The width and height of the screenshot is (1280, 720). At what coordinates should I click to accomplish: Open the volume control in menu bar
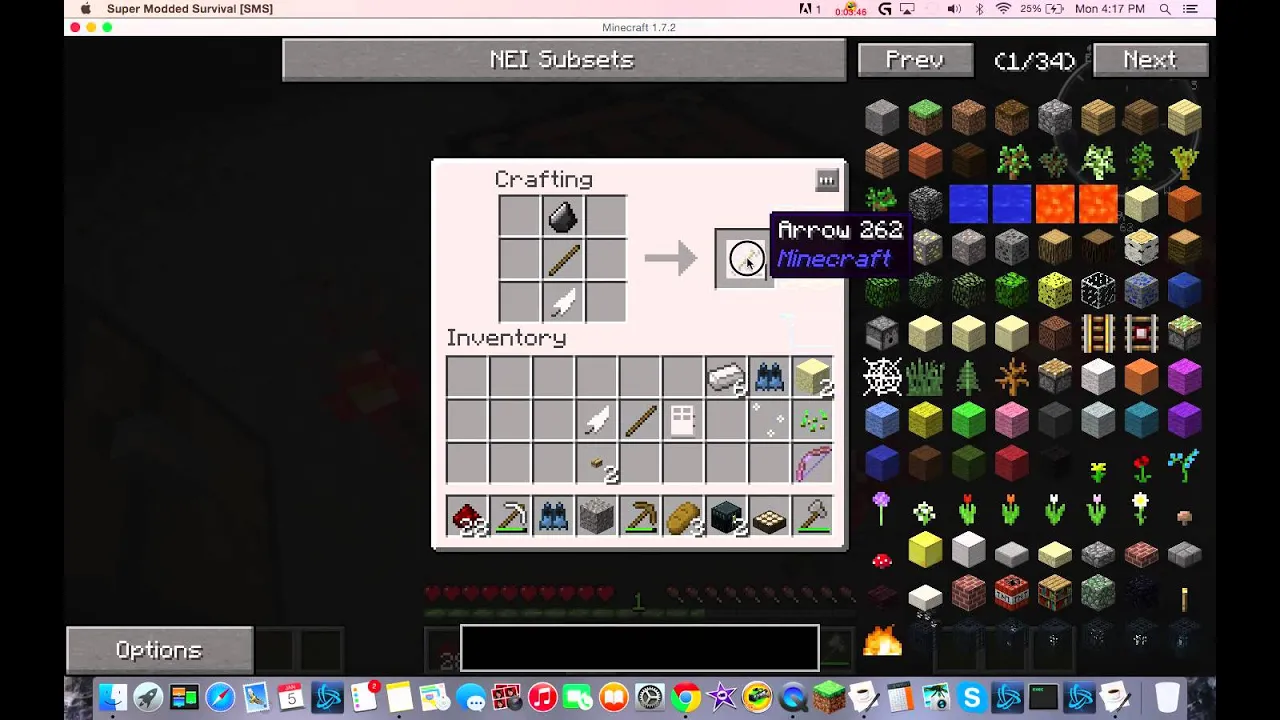point(954,9)
